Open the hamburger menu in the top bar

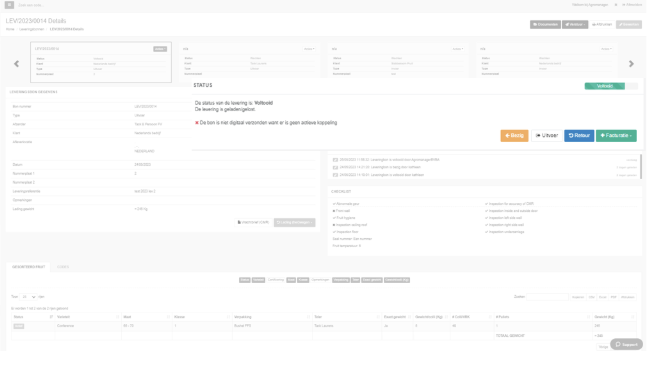click(9, 5)
